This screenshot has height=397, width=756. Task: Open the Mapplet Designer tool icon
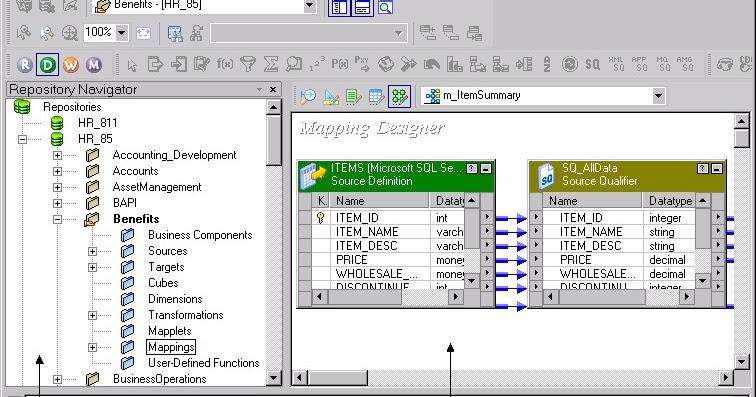click(377, 96)
